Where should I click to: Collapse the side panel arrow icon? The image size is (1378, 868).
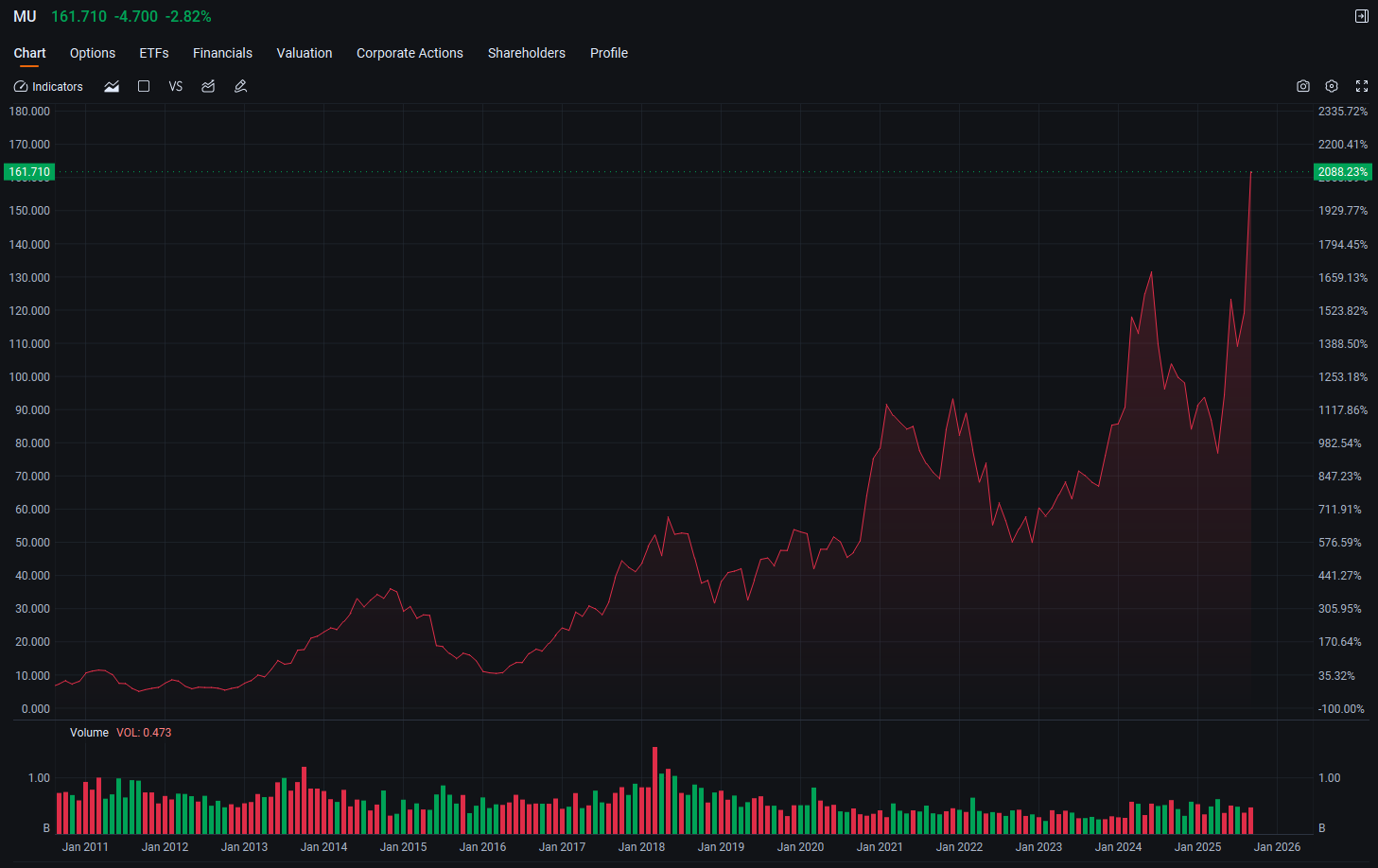(1362, 16)
